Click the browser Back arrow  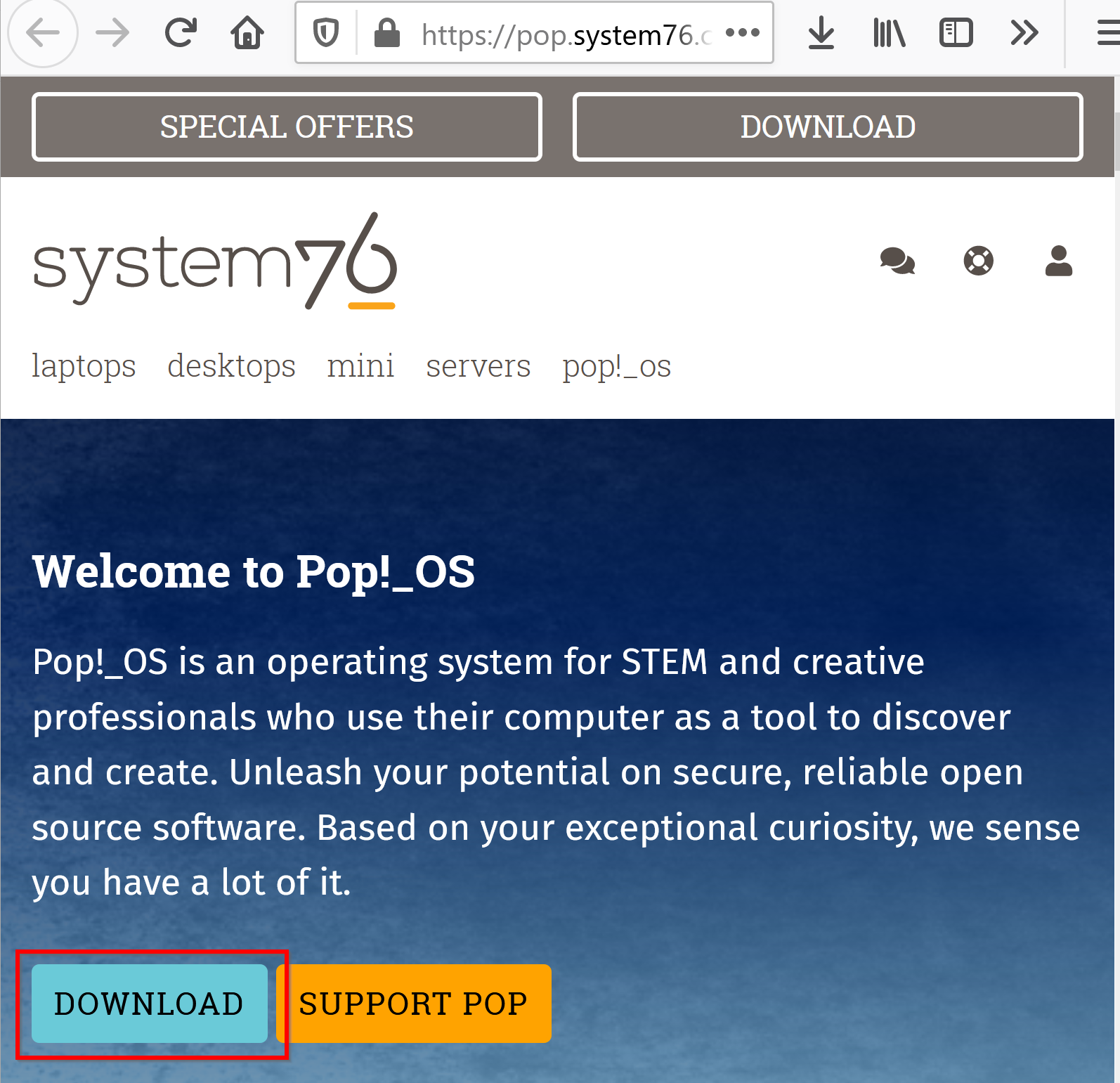tap(42, 33)
